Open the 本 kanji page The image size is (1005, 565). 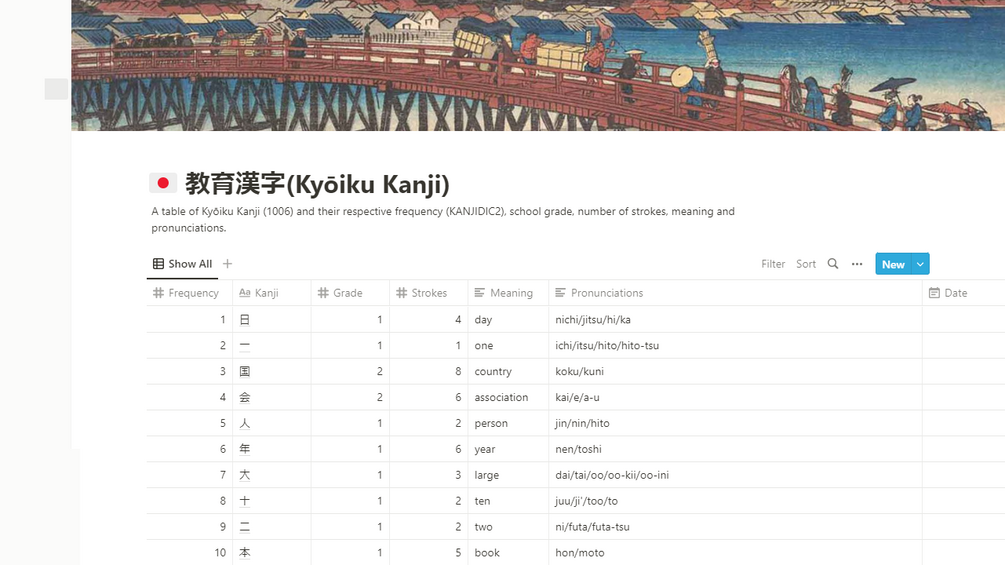[245, 553]
